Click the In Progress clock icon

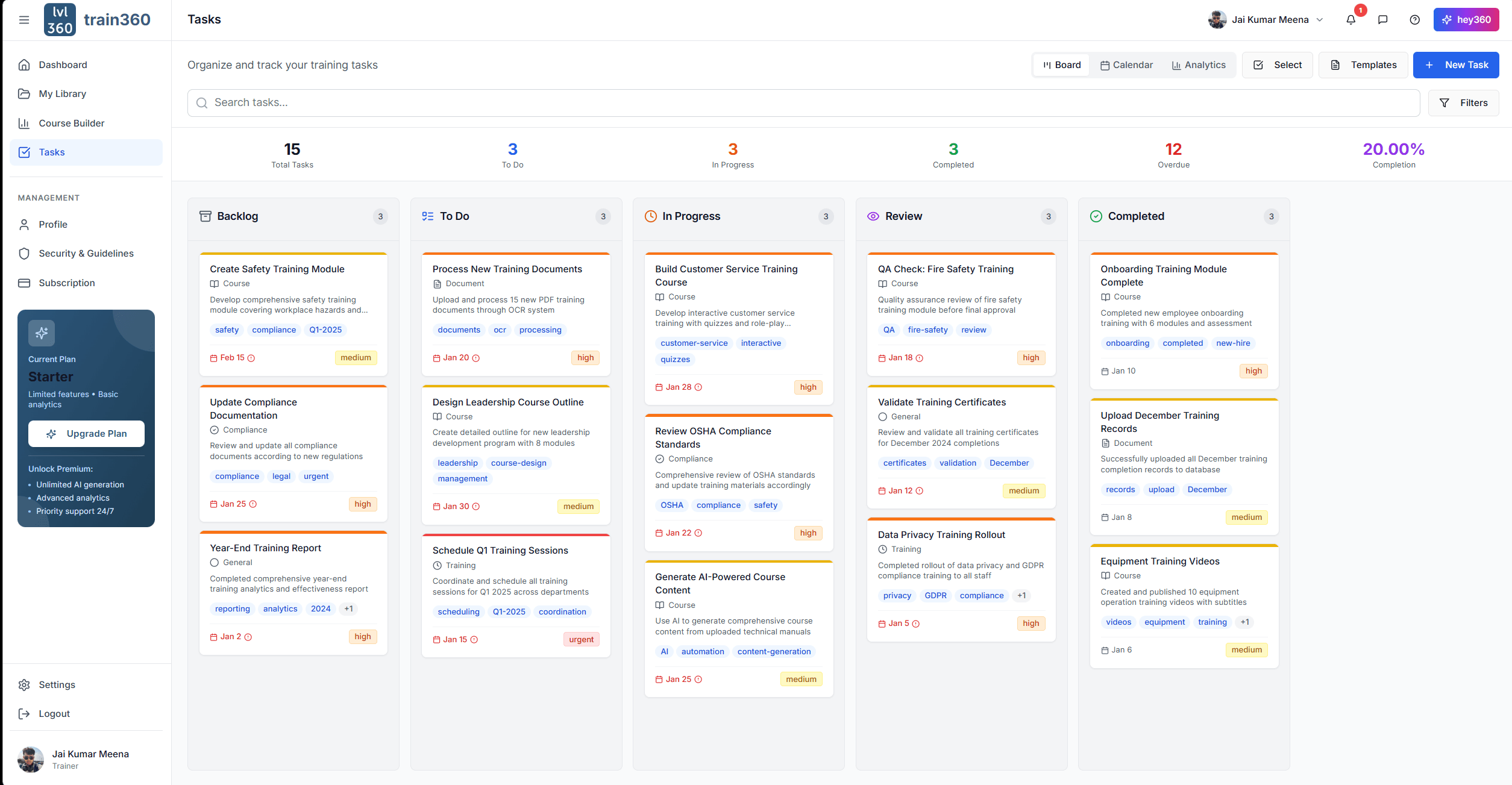pos(650,216)
